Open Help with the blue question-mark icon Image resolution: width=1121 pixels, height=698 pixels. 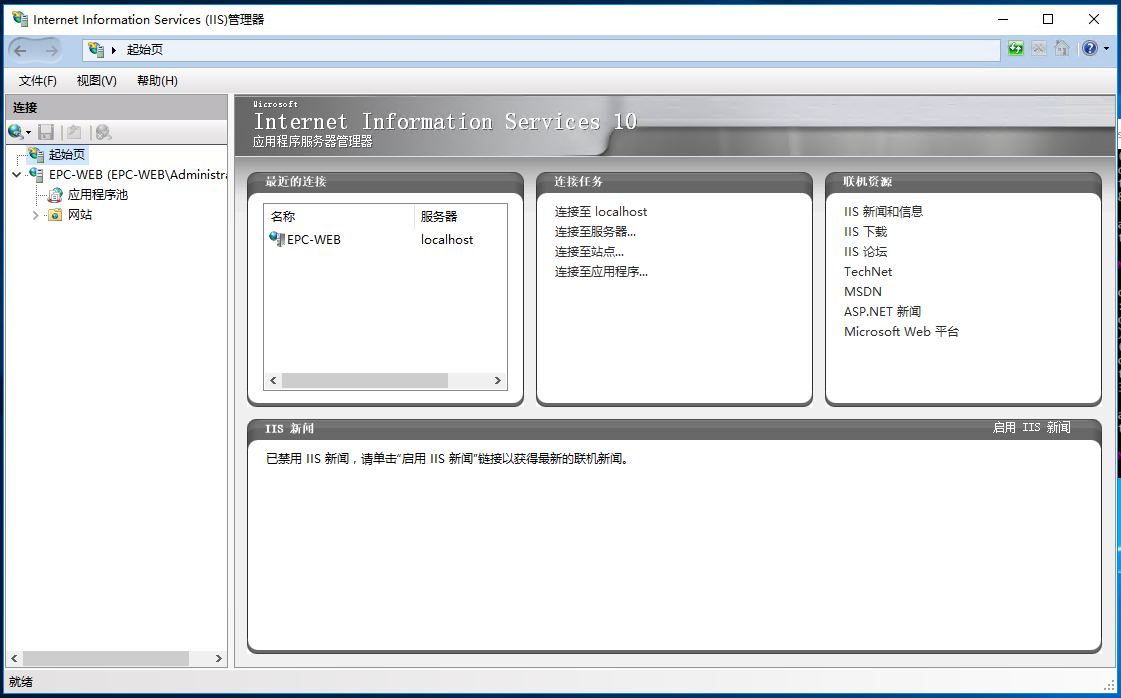pyautogui.click(x=1090, y=49)
